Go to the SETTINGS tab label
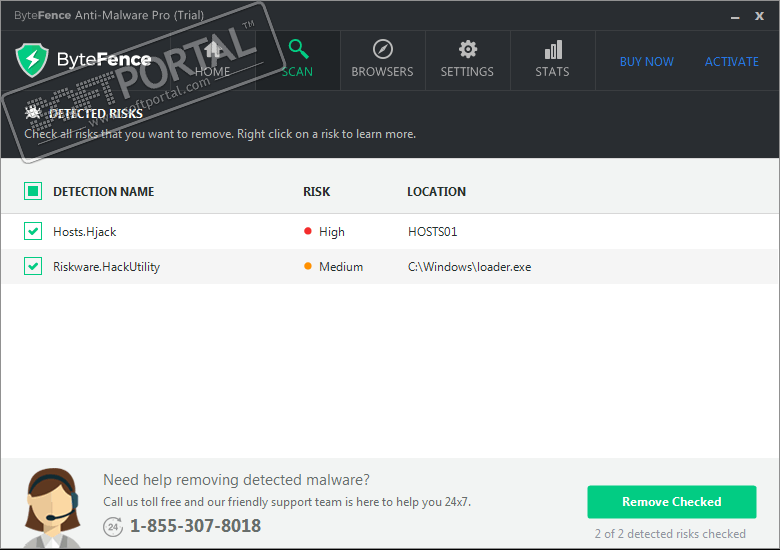This screenshot has width=780, height=550. (x=467, y=72)
